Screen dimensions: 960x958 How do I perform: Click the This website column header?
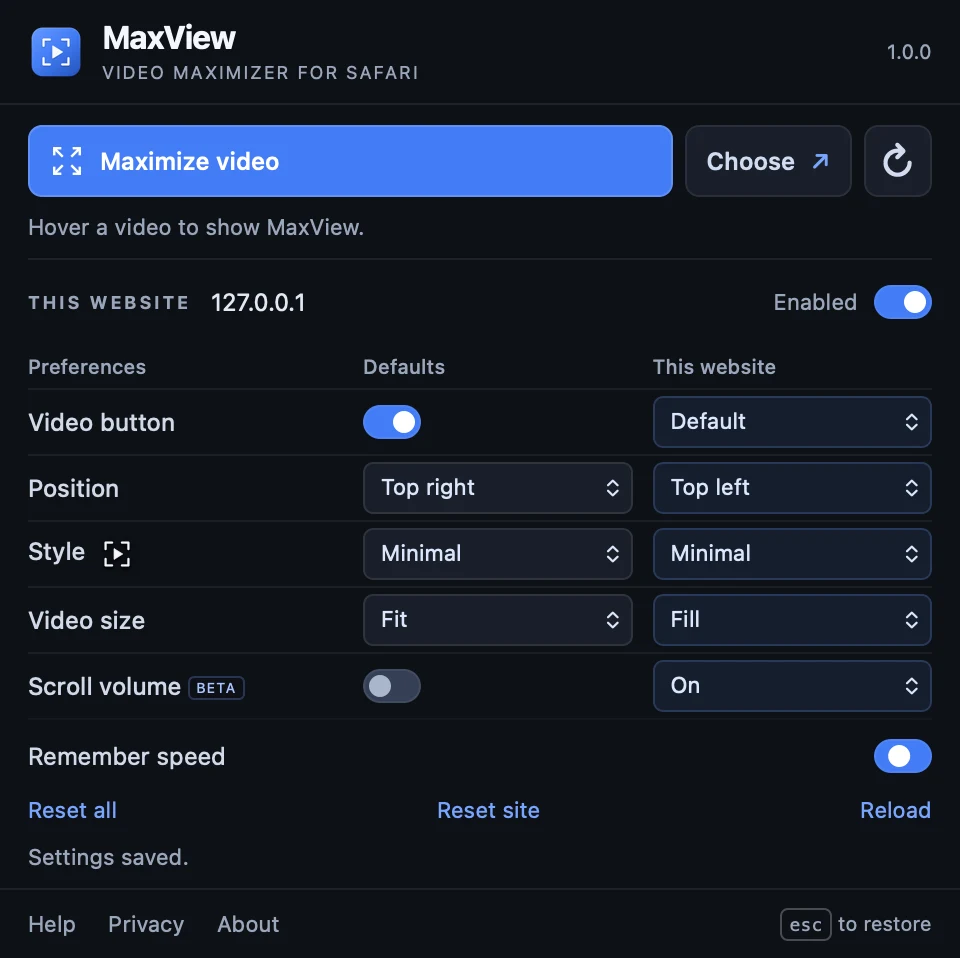tap(714, 367)
